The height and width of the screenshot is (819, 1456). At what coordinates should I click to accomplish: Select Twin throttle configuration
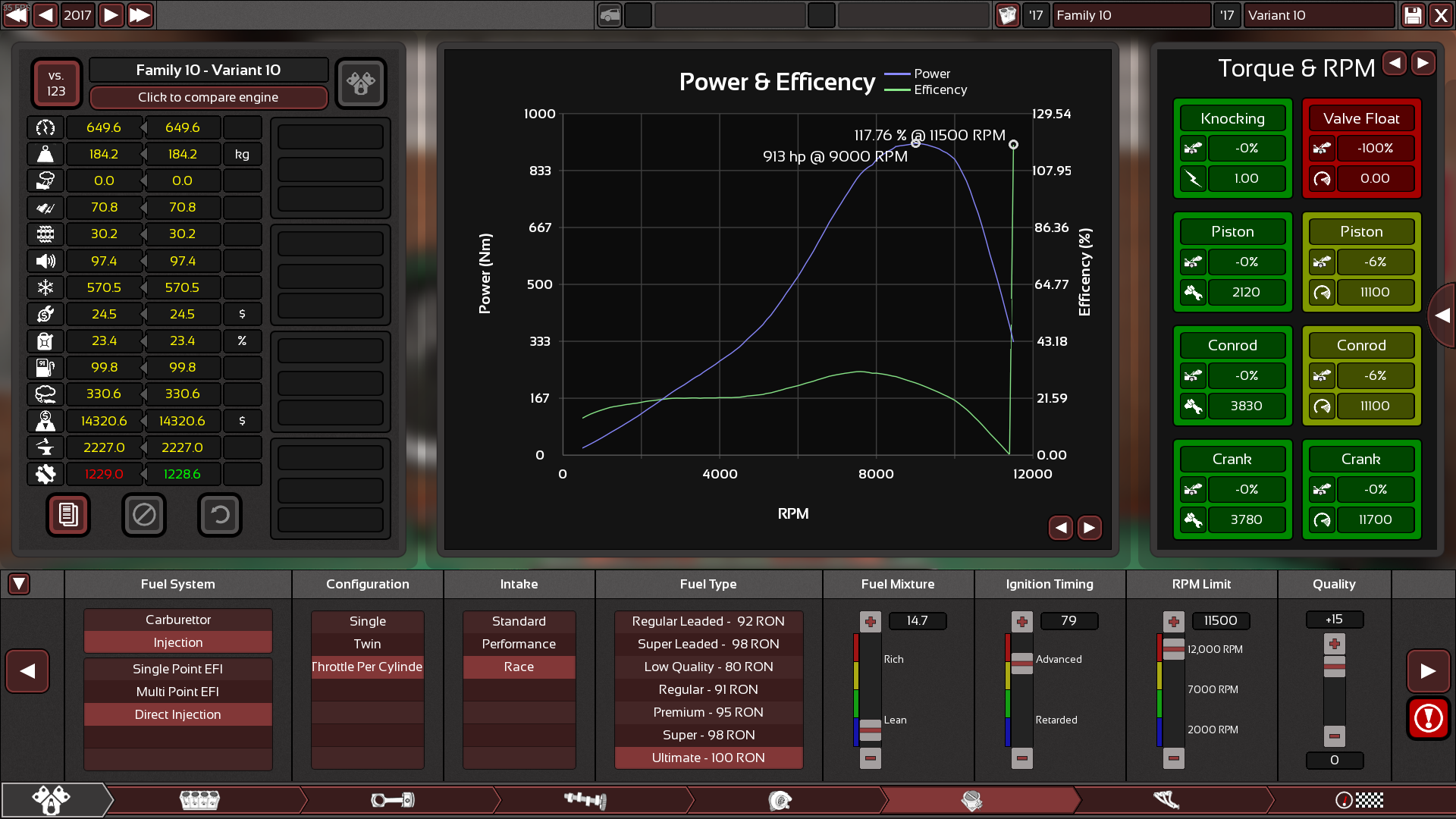pos(367,644)
